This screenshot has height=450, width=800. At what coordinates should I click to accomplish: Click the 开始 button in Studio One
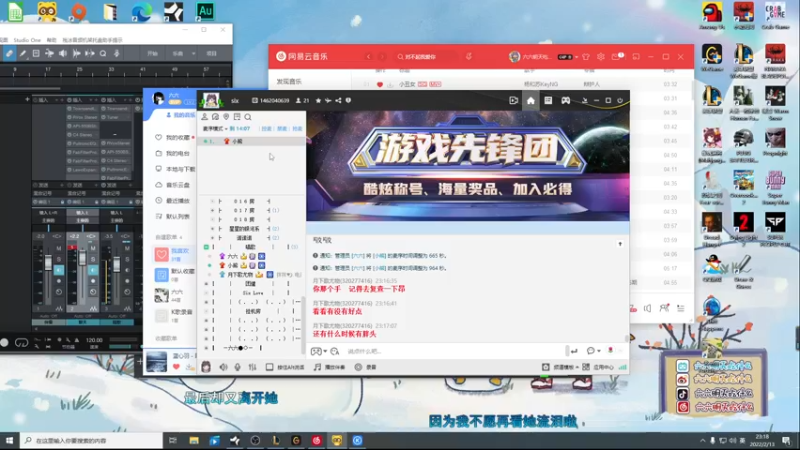tap(153, 53)
